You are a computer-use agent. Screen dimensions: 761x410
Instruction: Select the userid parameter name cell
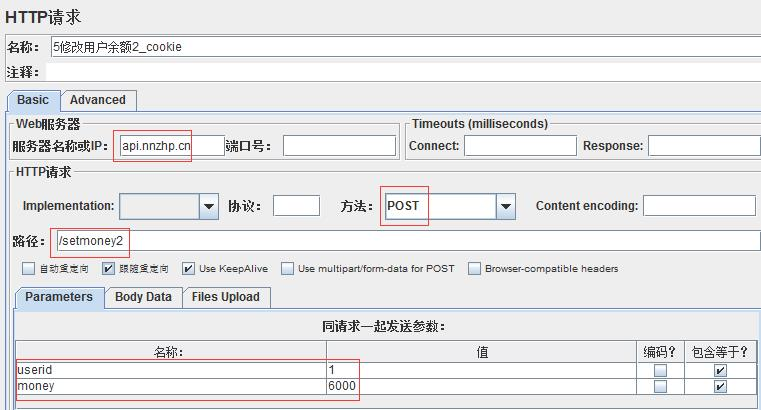click(x=171, y=370)
